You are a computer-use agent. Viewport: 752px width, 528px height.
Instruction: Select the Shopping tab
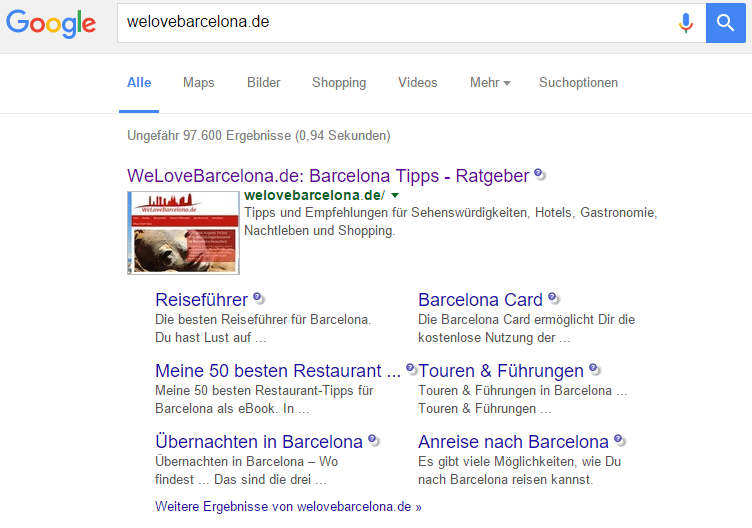339,82
